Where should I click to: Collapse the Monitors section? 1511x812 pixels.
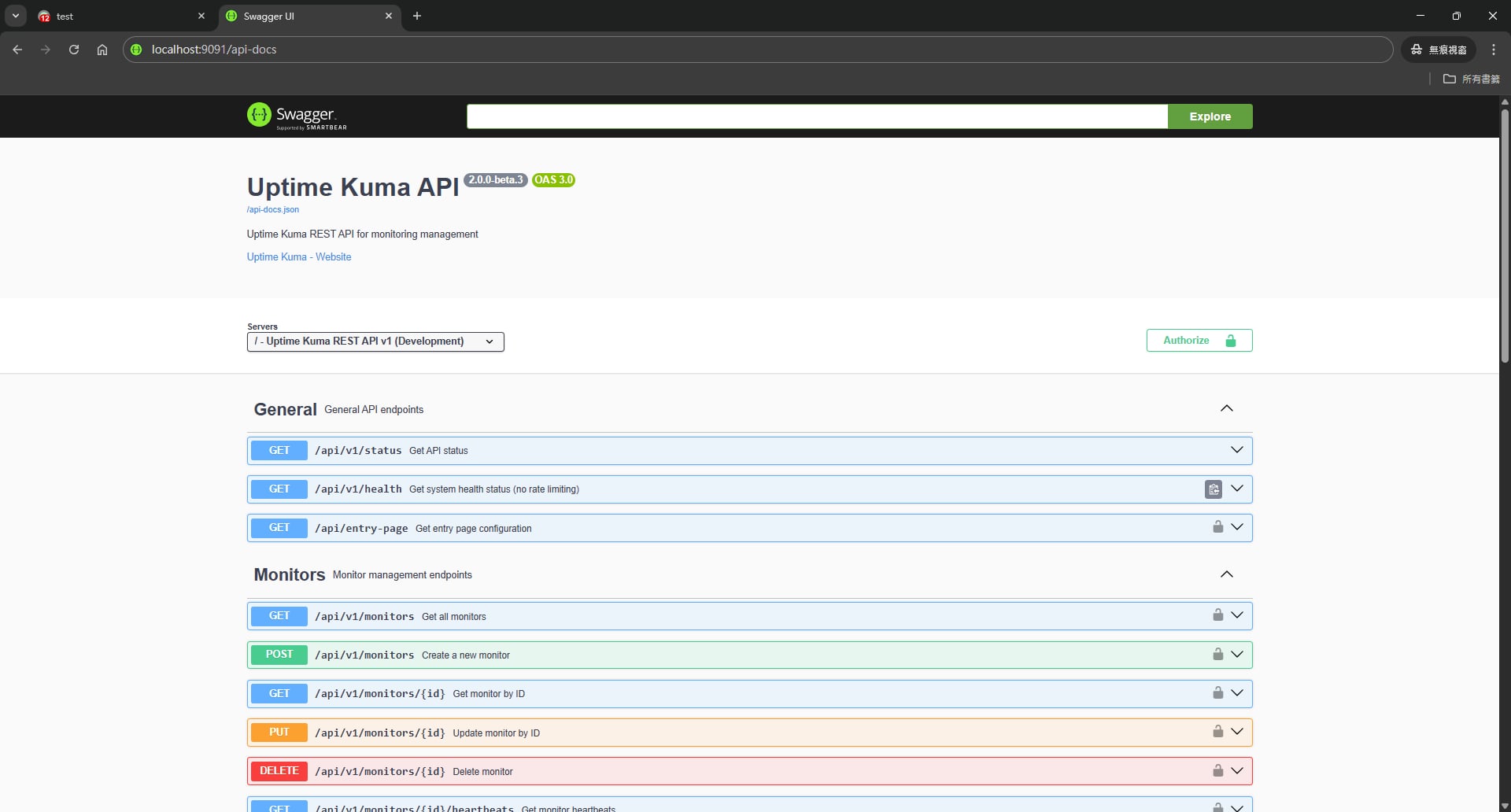[1226, 574]
